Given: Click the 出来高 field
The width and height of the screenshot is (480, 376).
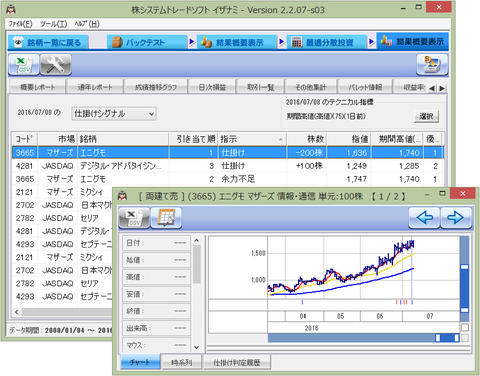Looking at the screenshot, I should click(x=156, y=328).
